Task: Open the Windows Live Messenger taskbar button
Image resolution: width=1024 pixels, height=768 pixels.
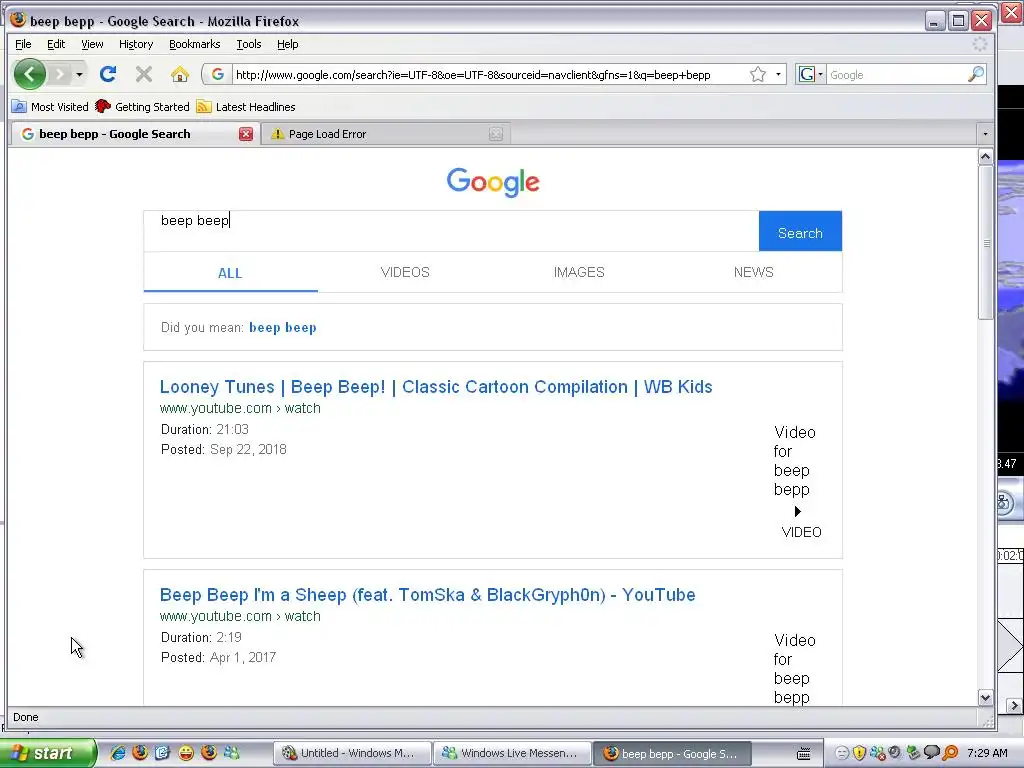Action: 512,753
